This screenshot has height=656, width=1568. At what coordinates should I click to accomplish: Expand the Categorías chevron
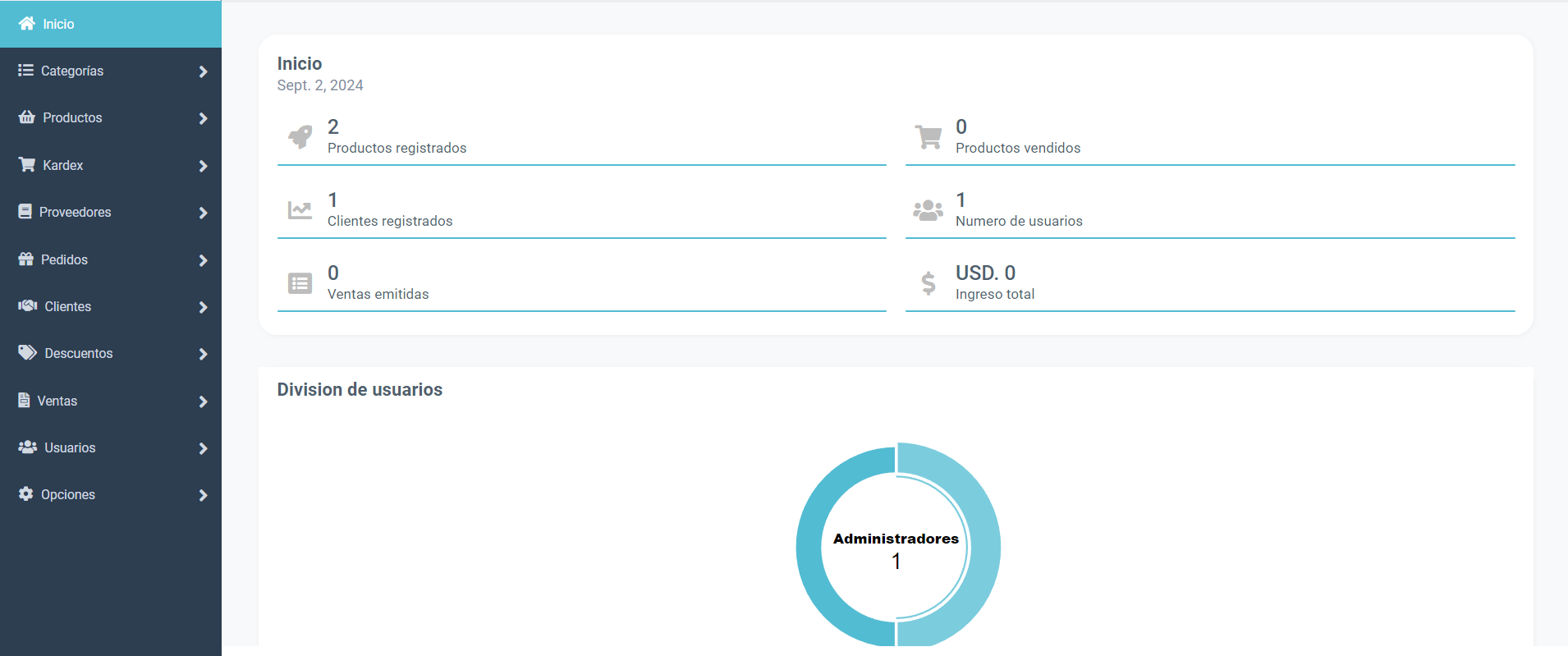click(203, 71)
